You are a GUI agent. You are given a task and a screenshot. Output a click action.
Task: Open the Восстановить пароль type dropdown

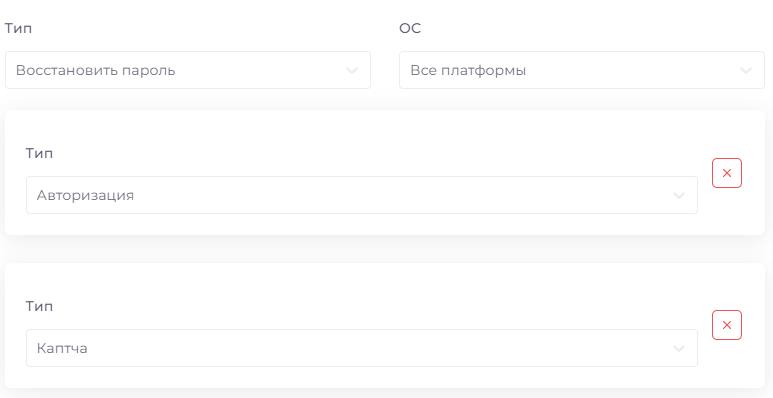click(188, 71)
